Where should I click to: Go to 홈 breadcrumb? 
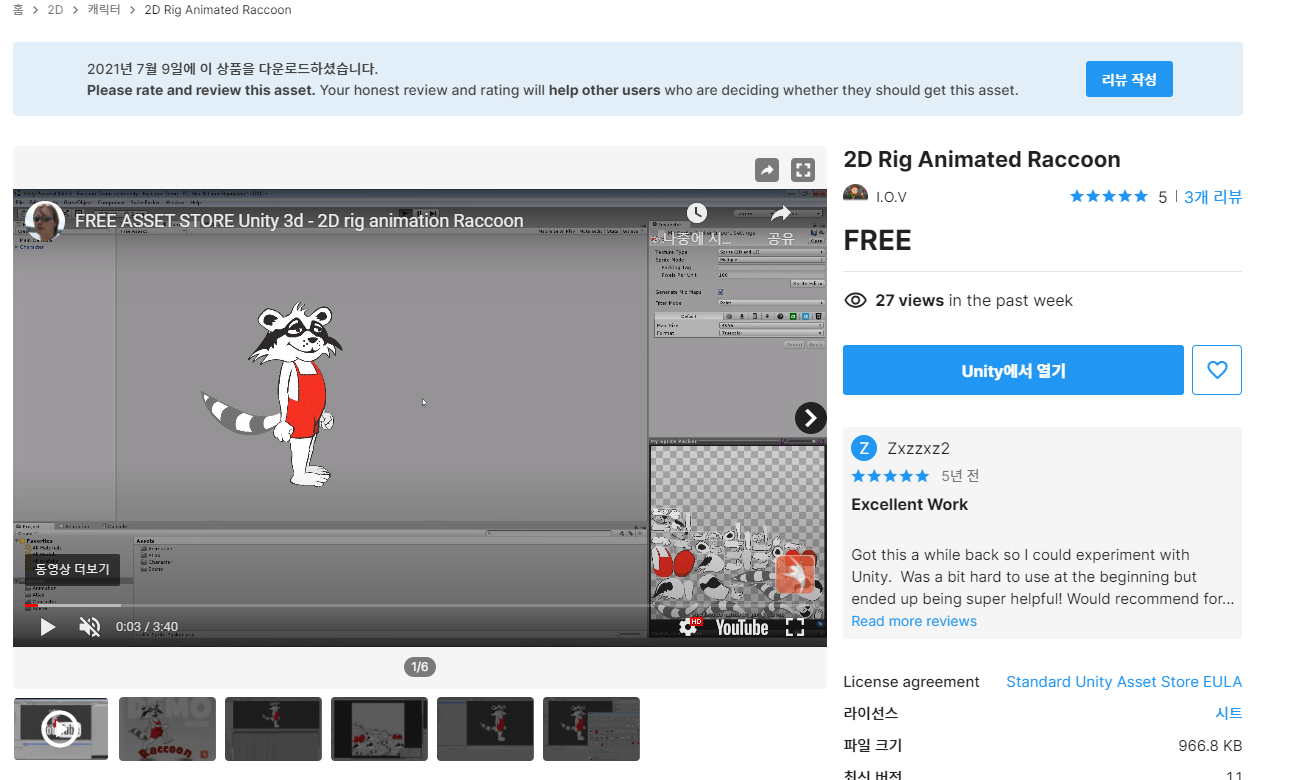click(x=18, y=10)
